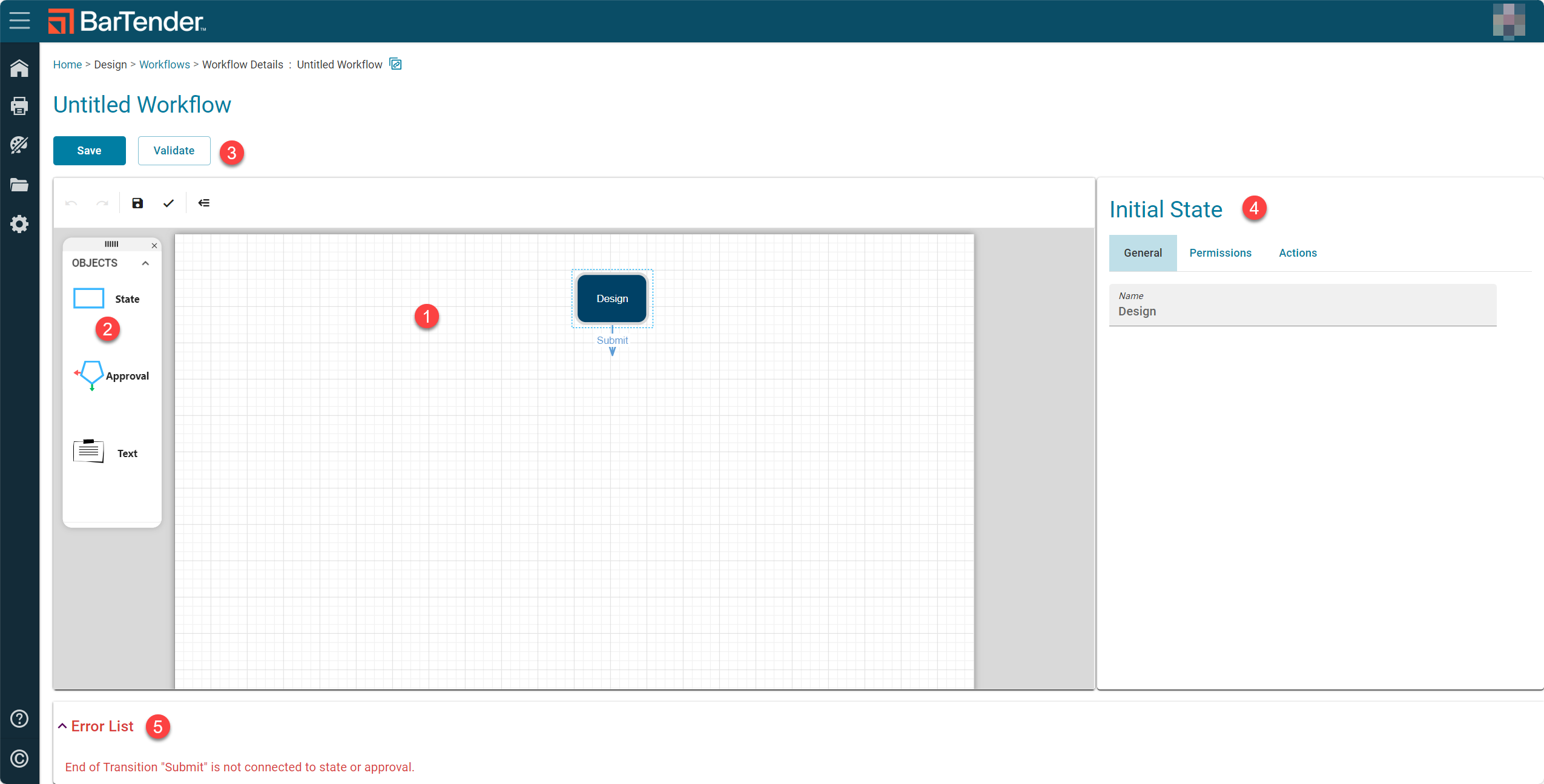Switch to the Actions tab
The height and width of the screenshot is (784, 1544).
(1298, 253)
